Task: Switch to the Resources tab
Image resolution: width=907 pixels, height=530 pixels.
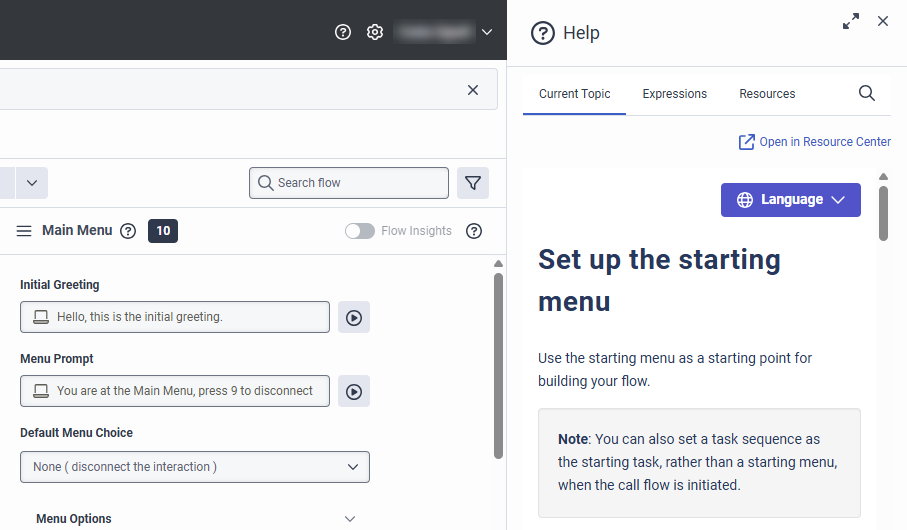Action: pyautogui.click(x=767, y=94)
